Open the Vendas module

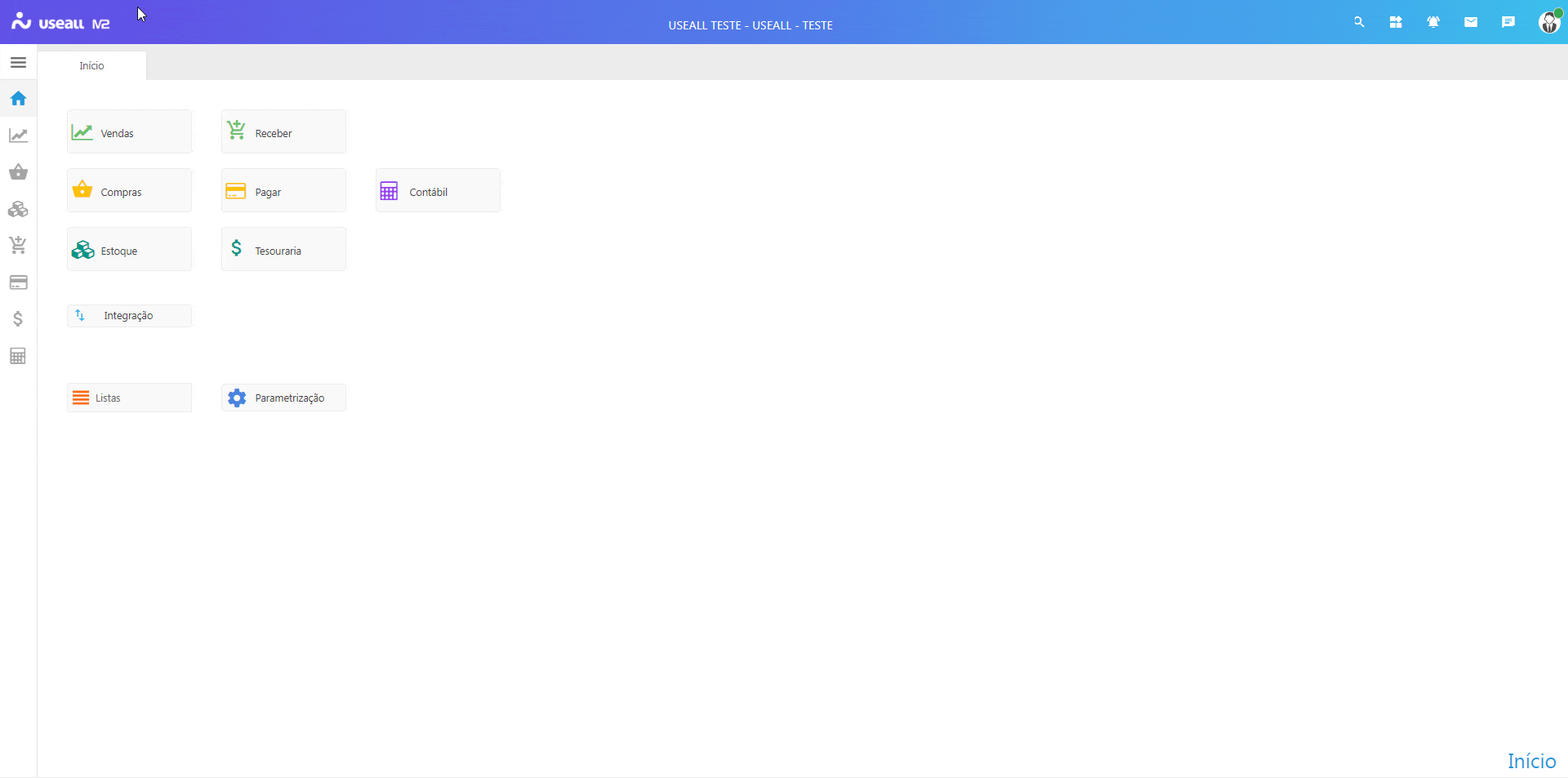[x=129, y=132]
